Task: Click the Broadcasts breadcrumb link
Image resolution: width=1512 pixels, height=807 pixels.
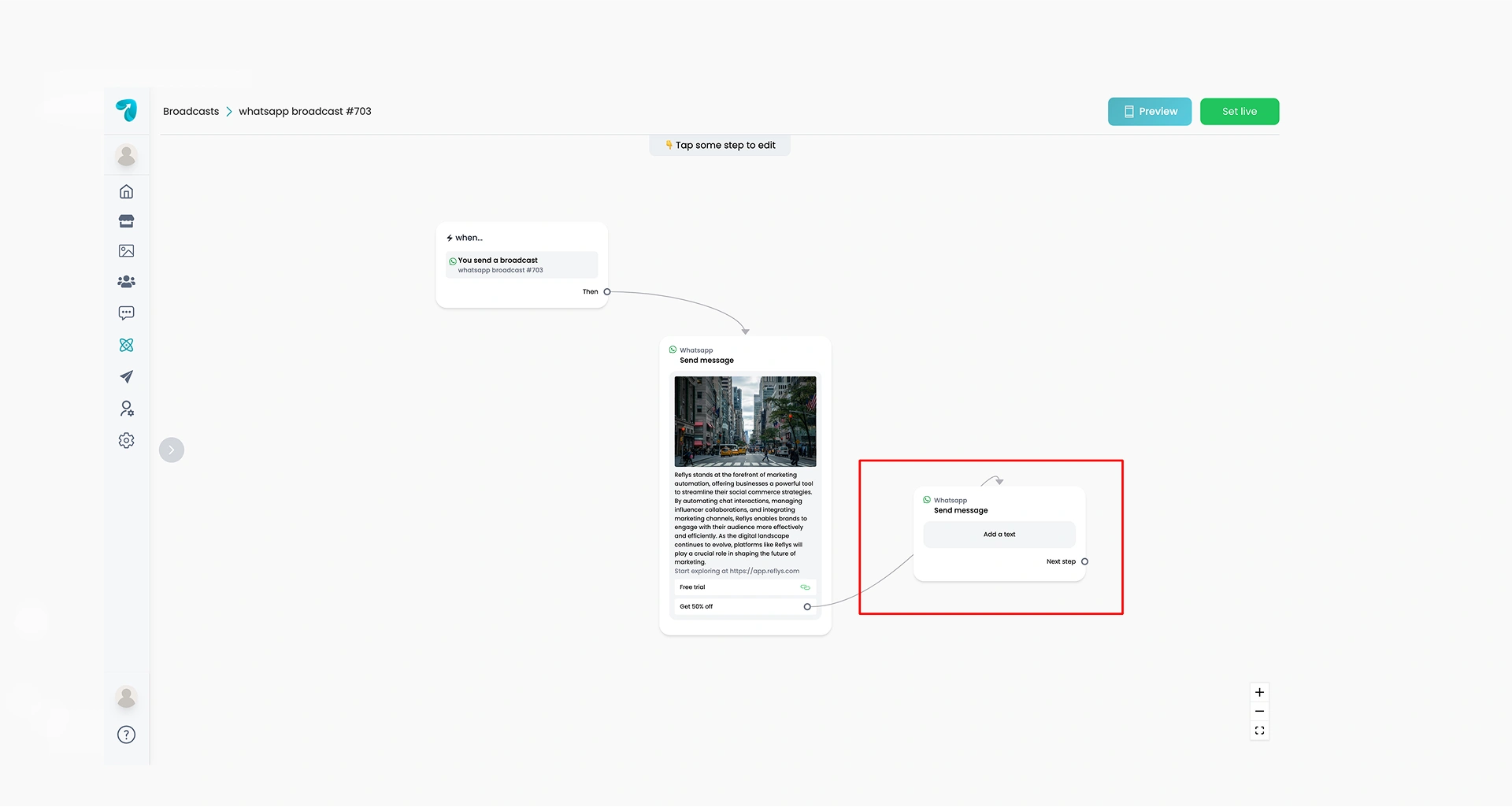Action: pos(191,112)
